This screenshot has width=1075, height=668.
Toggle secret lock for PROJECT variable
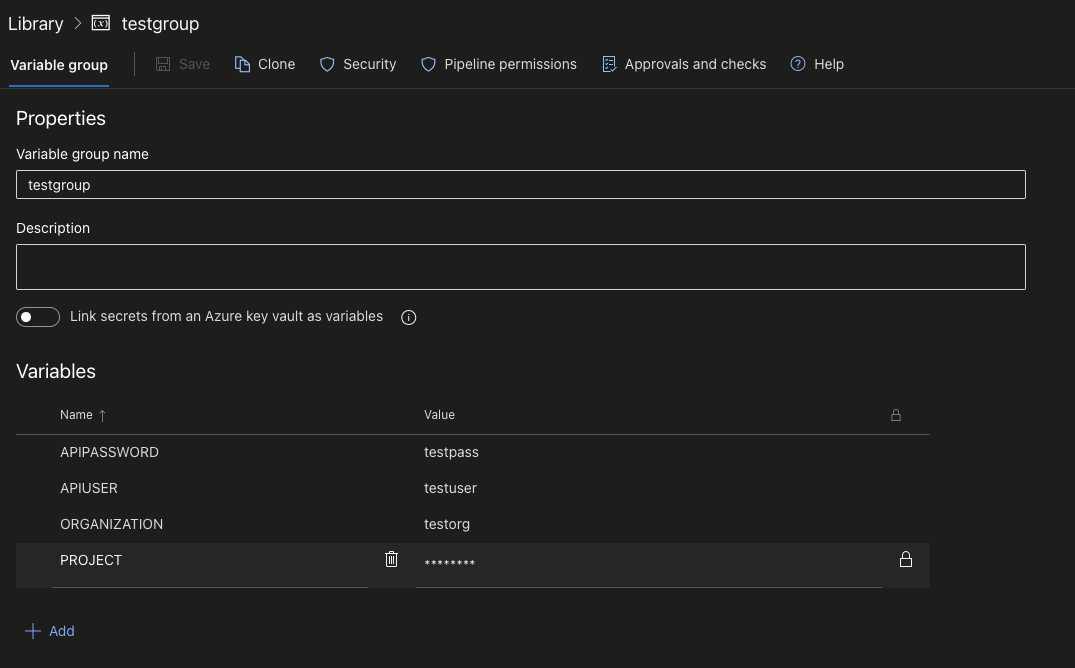(906, 559)
